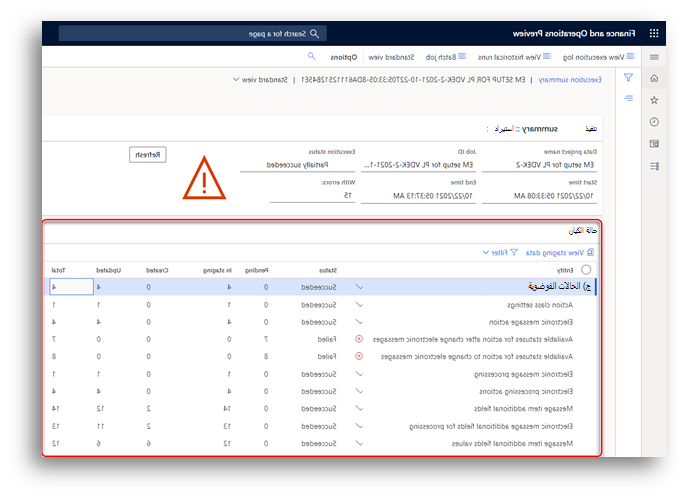The height and width of the screenshot is (499, 687).
Task: Open Workspaces icon in sidebar
Action: (654, 144)
